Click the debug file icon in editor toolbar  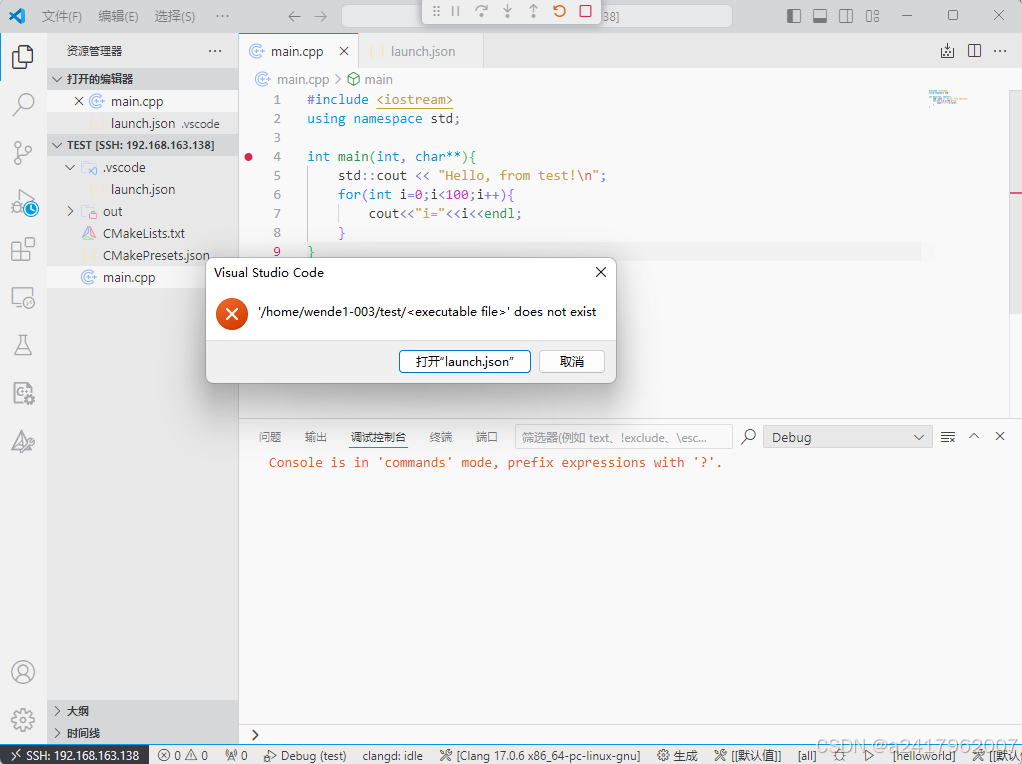point(948,51)
